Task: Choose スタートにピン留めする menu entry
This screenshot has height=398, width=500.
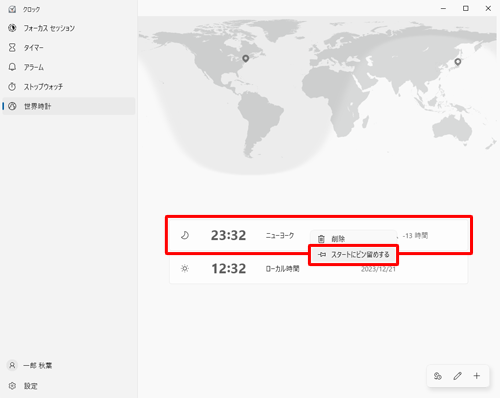Action: (x=353, y=255)
